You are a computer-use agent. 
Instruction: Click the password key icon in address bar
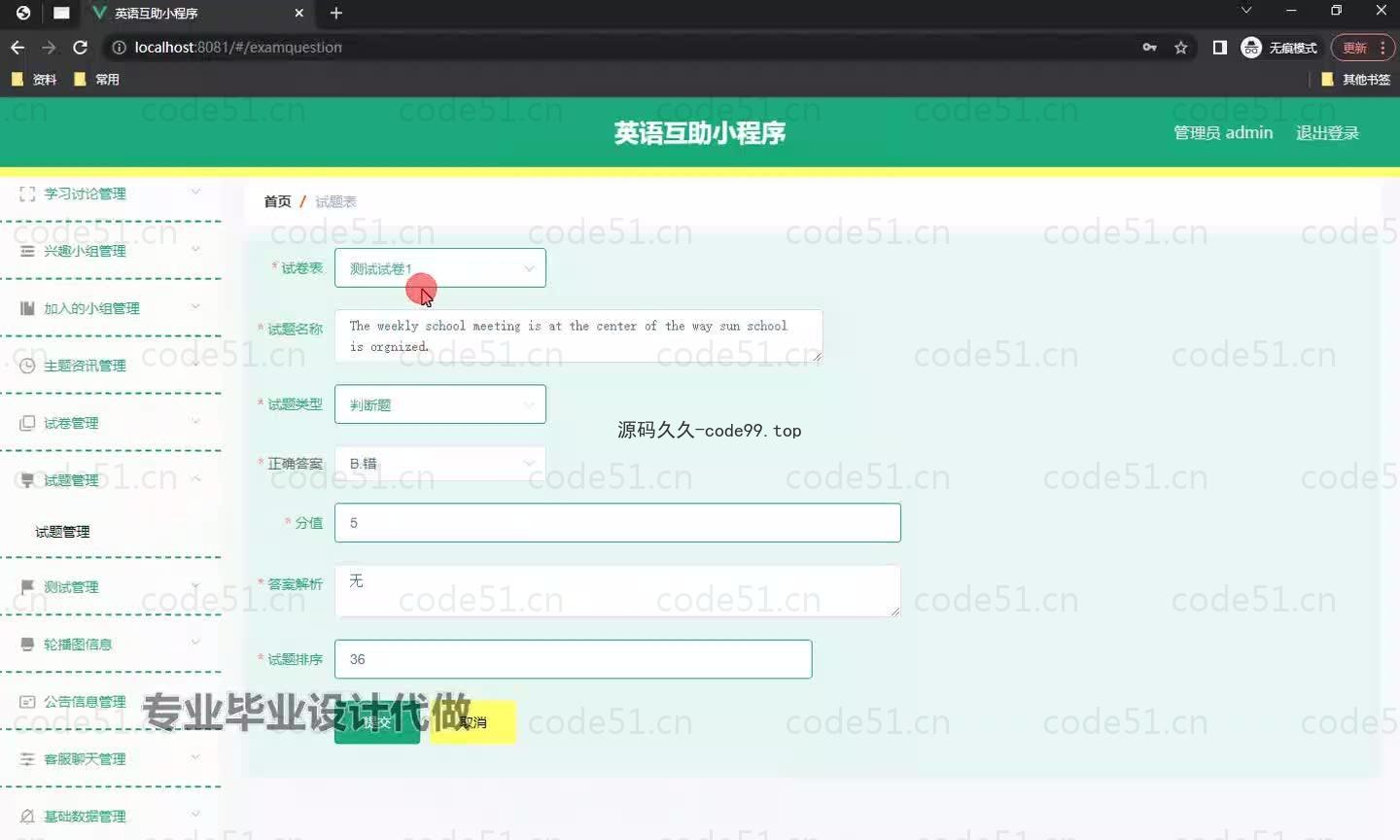[1150, 48]
